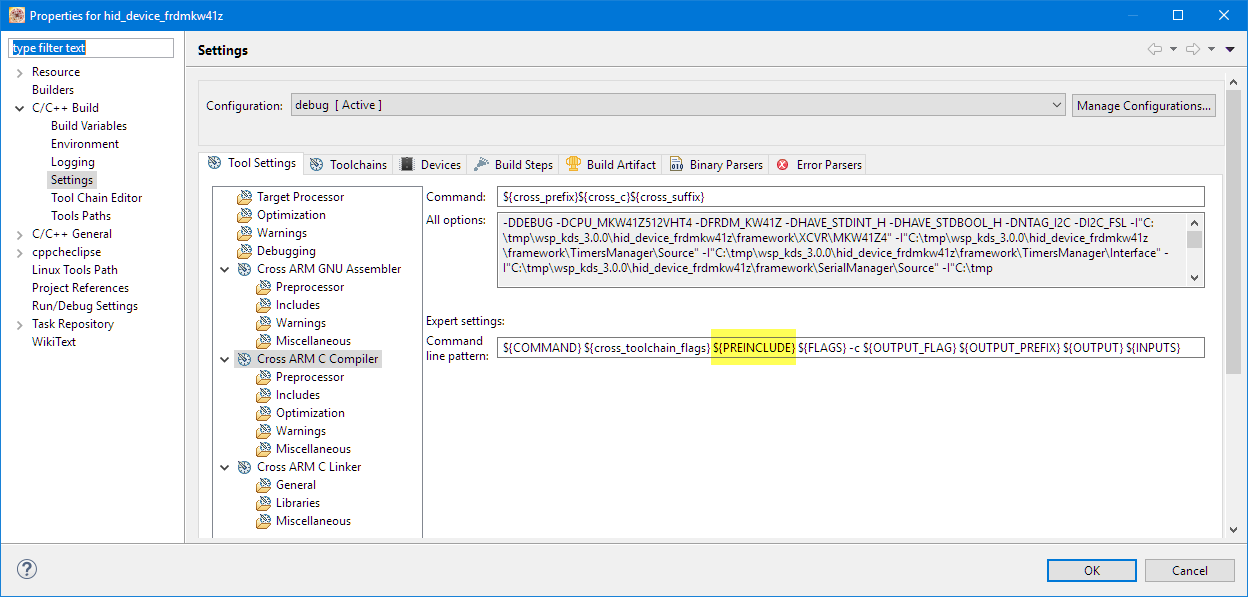1248x597 pixels.
Task: Click the forward navigation arrow icon
Action: [x=1194, y=49]
